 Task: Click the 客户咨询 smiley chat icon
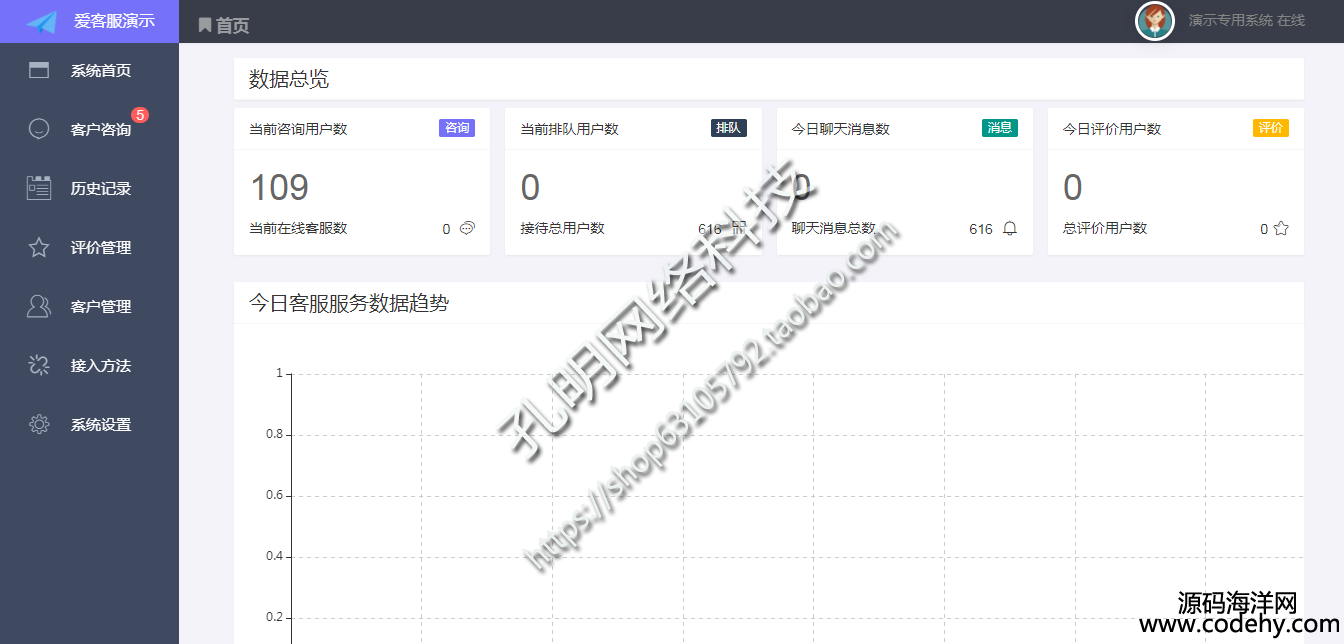tap(39, 129)
